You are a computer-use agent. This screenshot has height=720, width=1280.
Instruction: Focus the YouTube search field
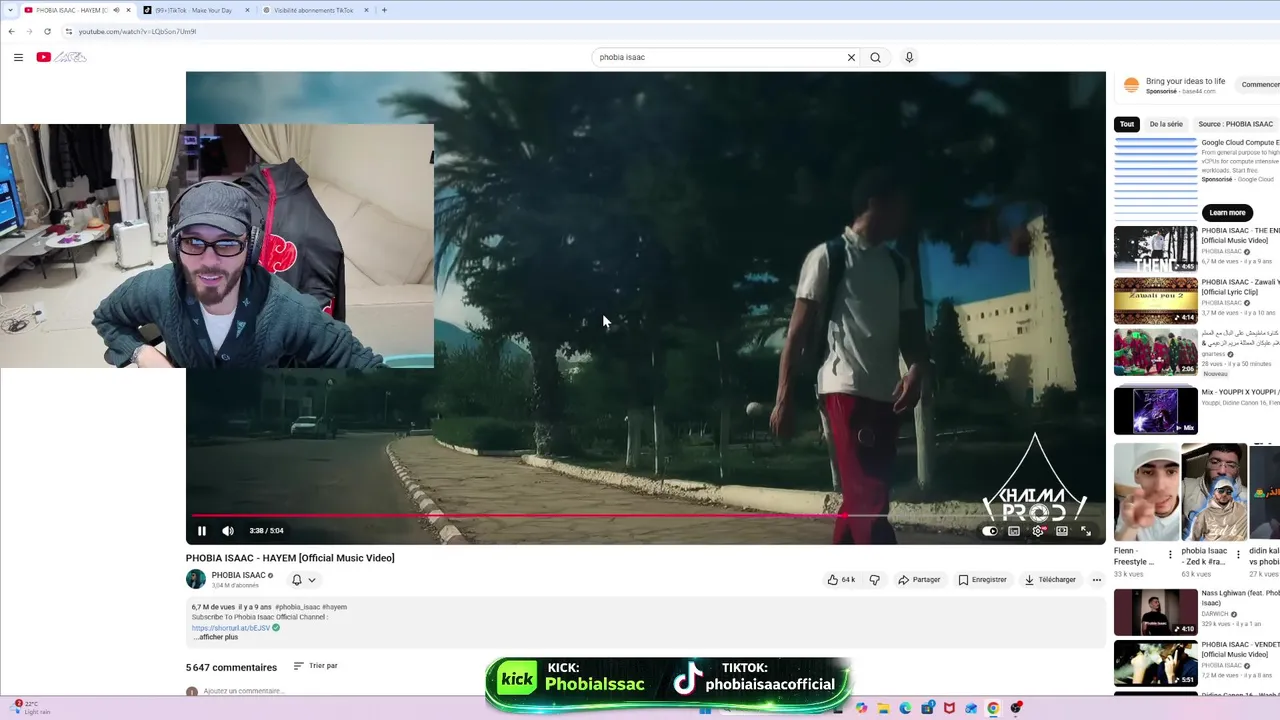[x=718, y=57]
